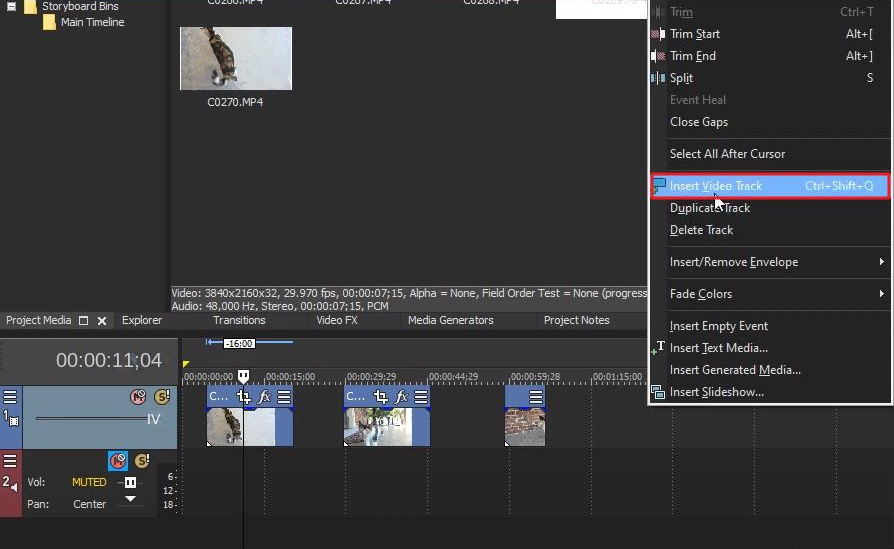Click the fx icon on second clip
The width and height of the screenshot is (894, 549).
click(x=401, y=397)
